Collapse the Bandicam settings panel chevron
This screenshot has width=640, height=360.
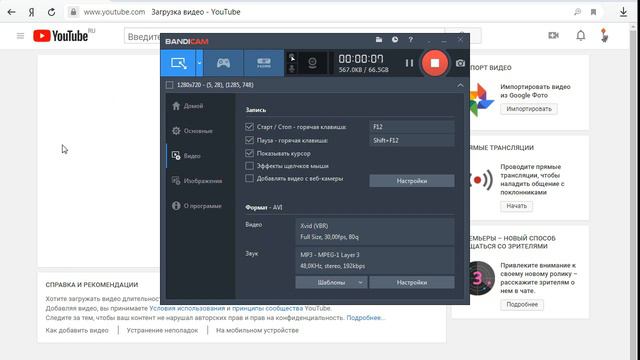[460, 85]
